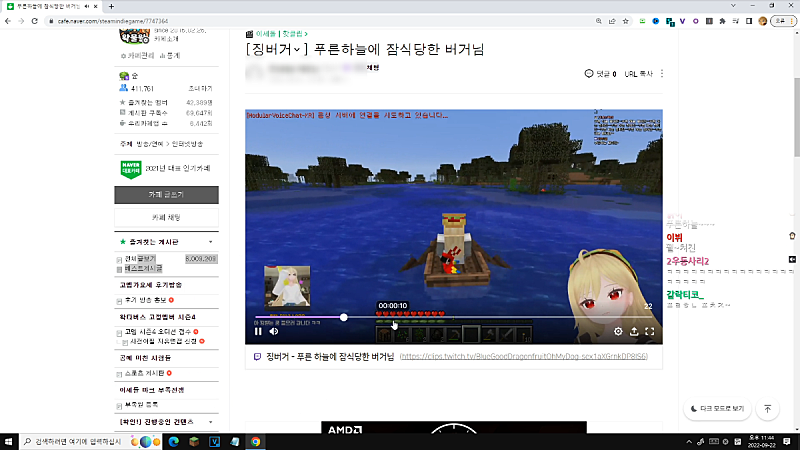Copy the post URL (URL 복사)
The width and height of the screenshot is (800, 450).
(638, 74)
